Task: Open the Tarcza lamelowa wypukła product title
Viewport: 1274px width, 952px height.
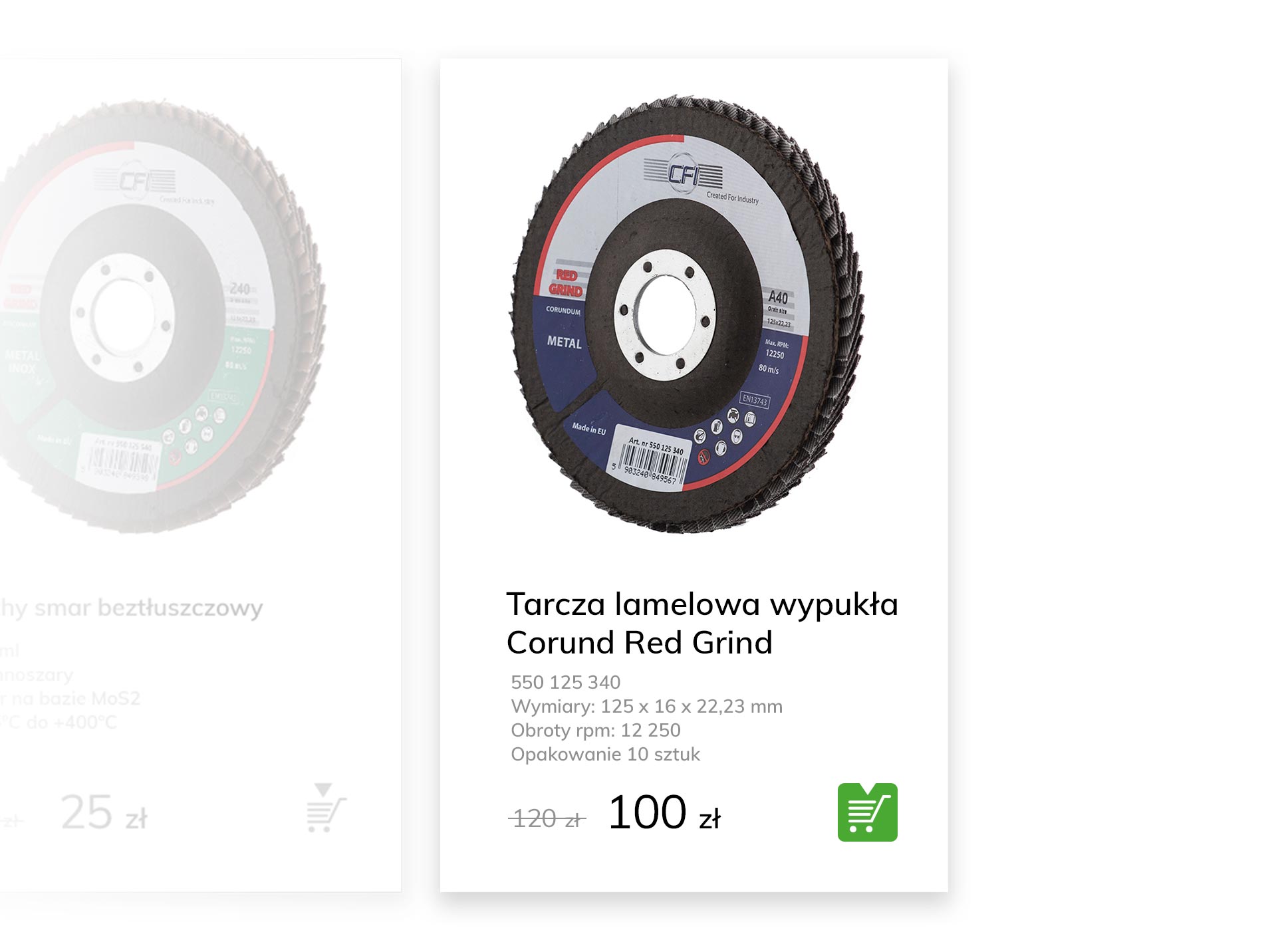Action: (x=701, y=623)
